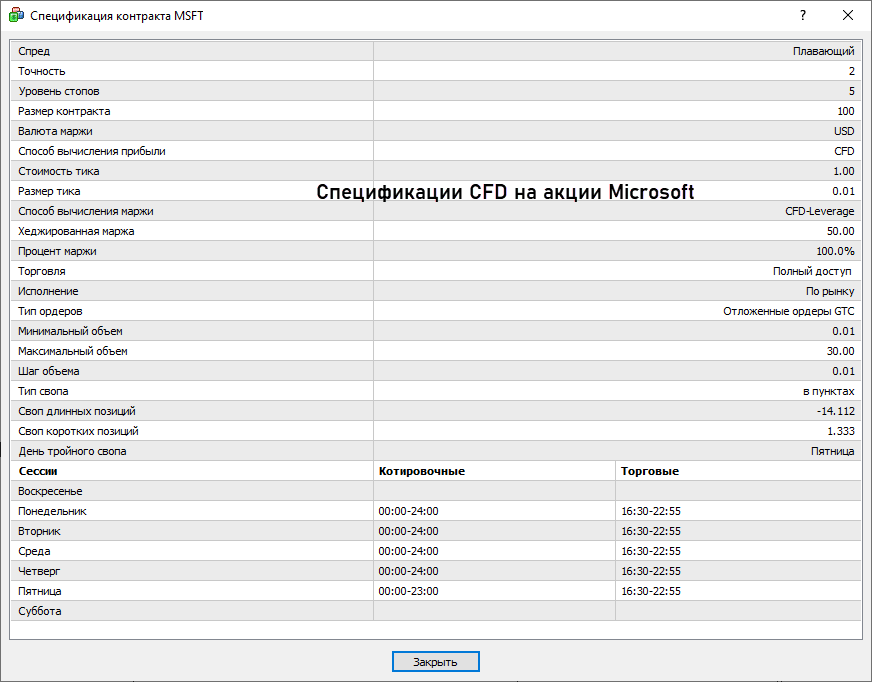Click Среда trading session time cell
872x682 pixels.
tap(650, 551)
